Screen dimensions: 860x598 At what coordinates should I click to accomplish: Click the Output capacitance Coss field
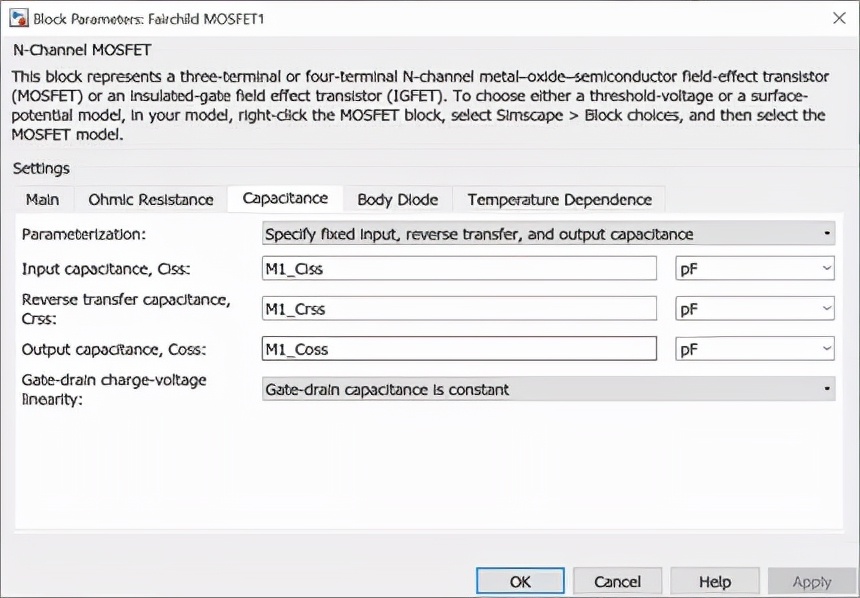pyautogui.click(x=458, y=349)
